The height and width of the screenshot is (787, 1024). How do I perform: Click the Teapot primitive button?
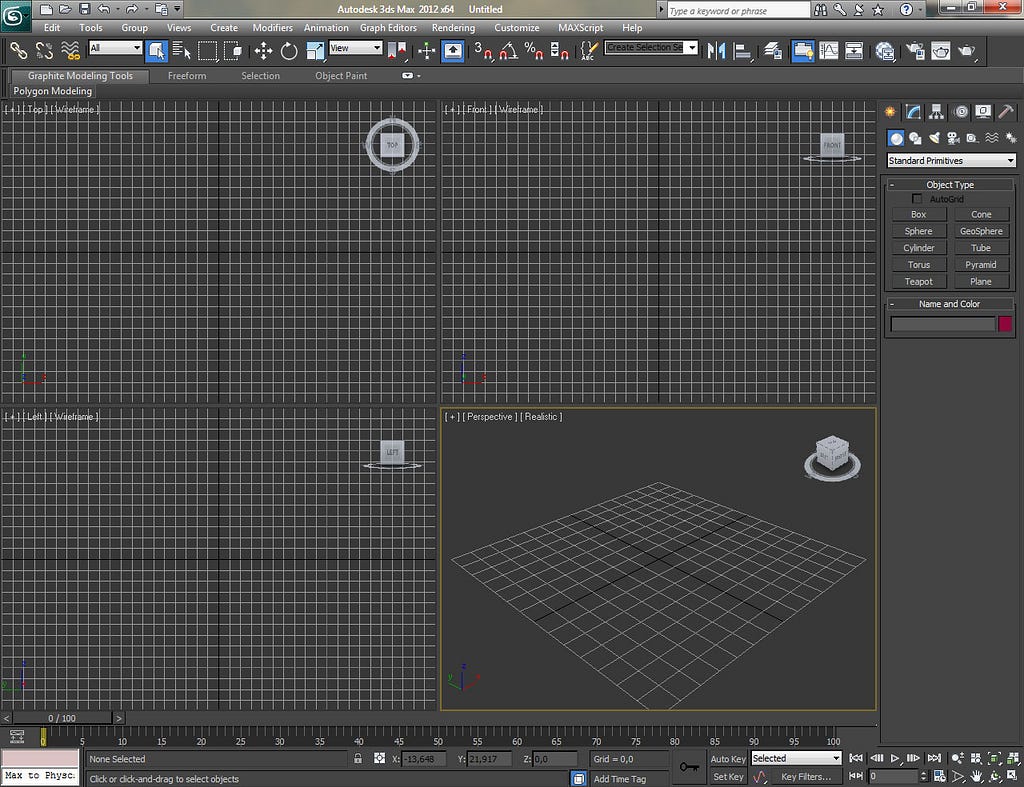(918, 281)
